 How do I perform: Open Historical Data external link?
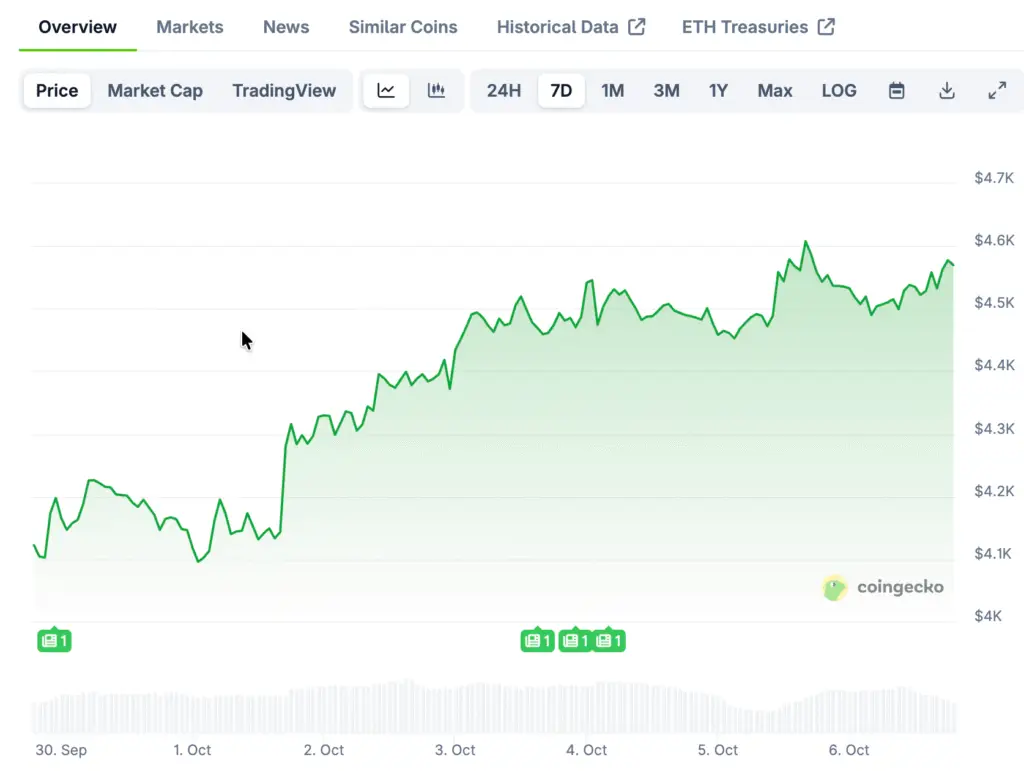(x=570, y=27)
